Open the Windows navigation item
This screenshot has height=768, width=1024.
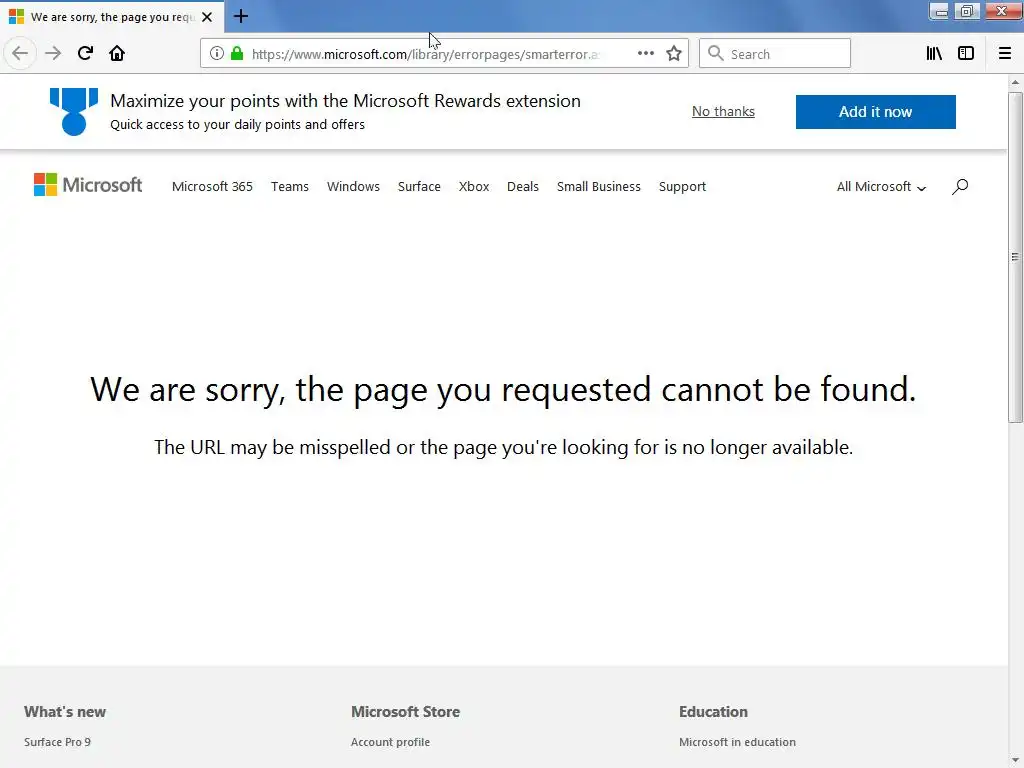pyautogui.click(x=353, y=187)
